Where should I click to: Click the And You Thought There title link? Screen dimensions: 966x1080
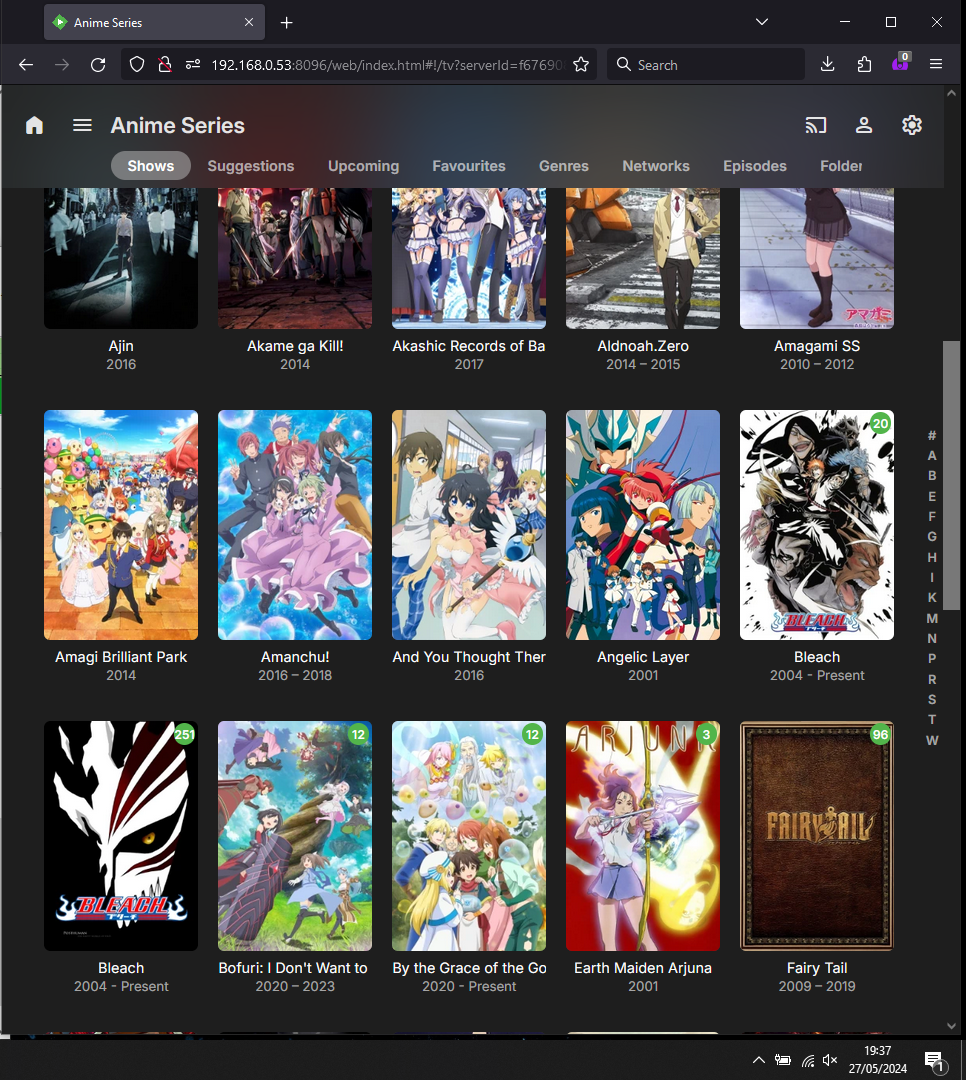(x=469, y=657)
